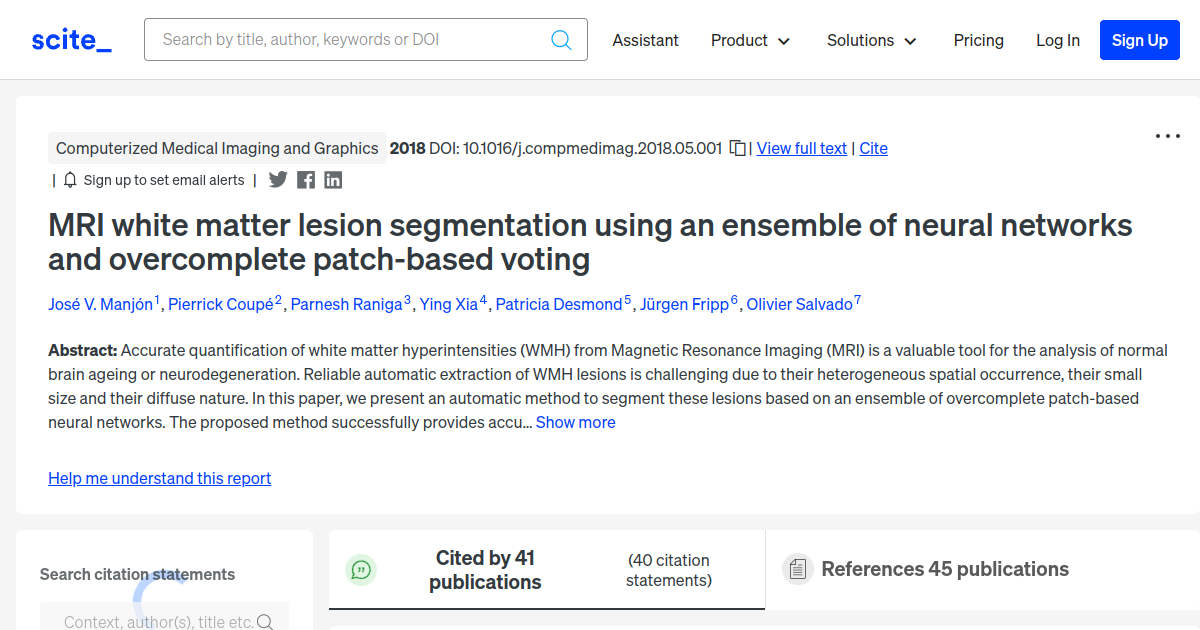Click the Sign Up button
The image size is (1200, 630).
click(x=1140, y=40)
